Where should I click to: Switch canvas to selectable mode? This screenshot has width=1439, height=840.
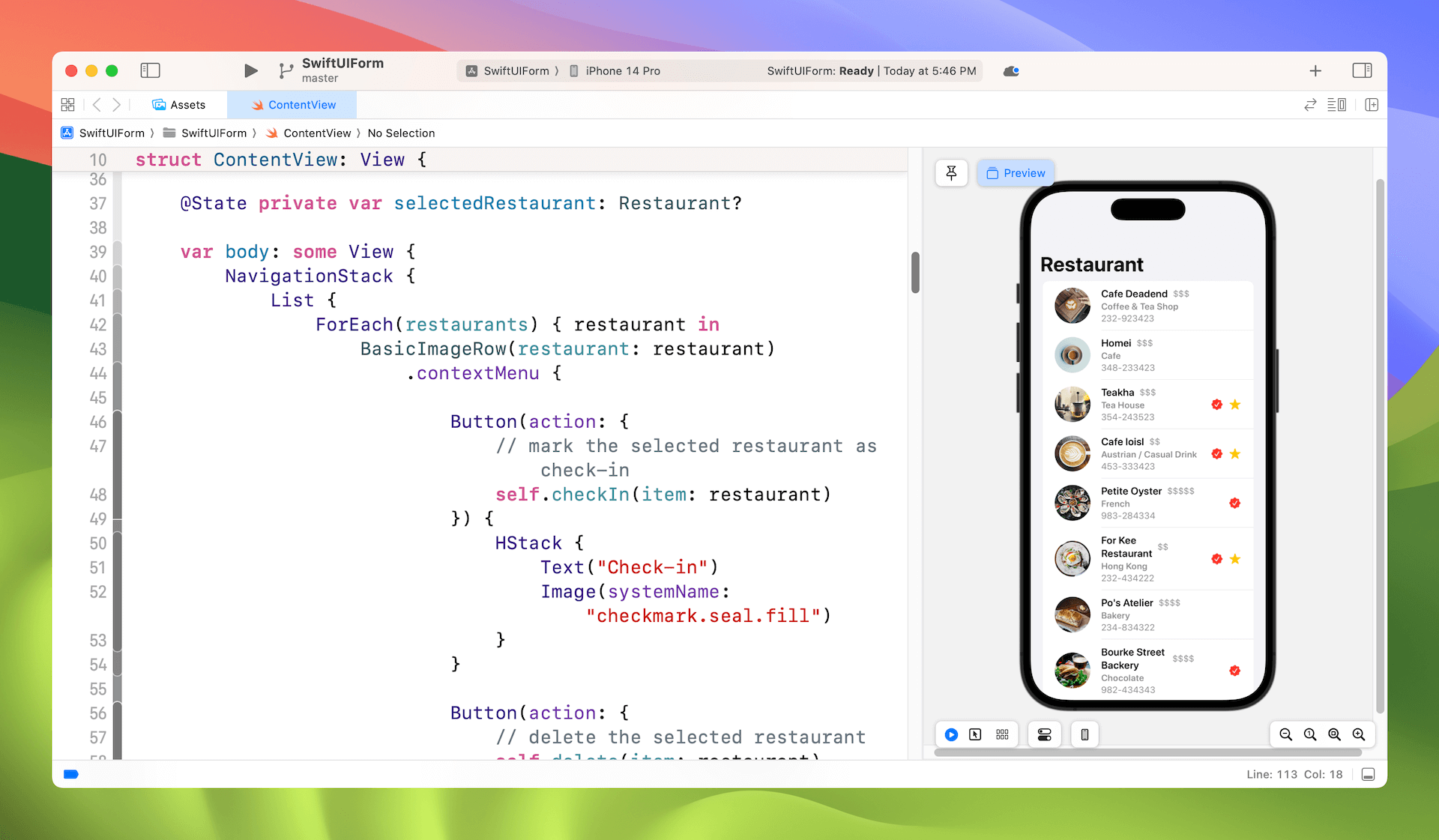point(975,734)
